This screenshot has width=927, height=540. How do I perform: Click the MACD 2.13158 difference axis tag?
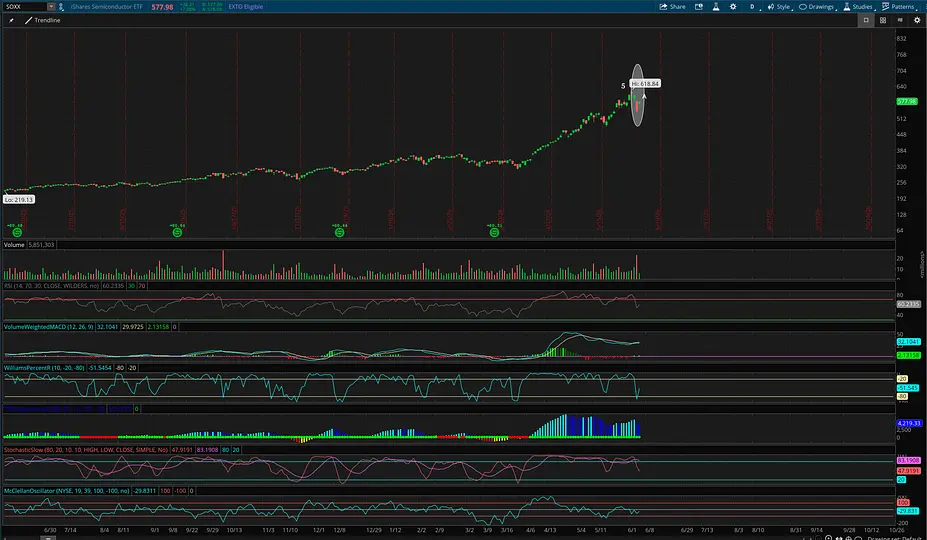tap(908, 355)
